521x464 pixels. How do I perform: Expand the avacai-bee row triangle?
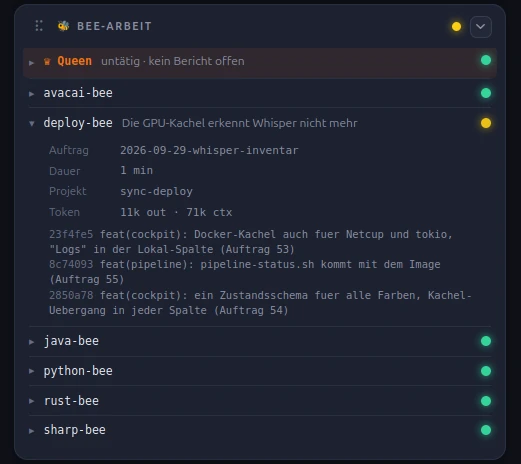(x=31, y=94)
